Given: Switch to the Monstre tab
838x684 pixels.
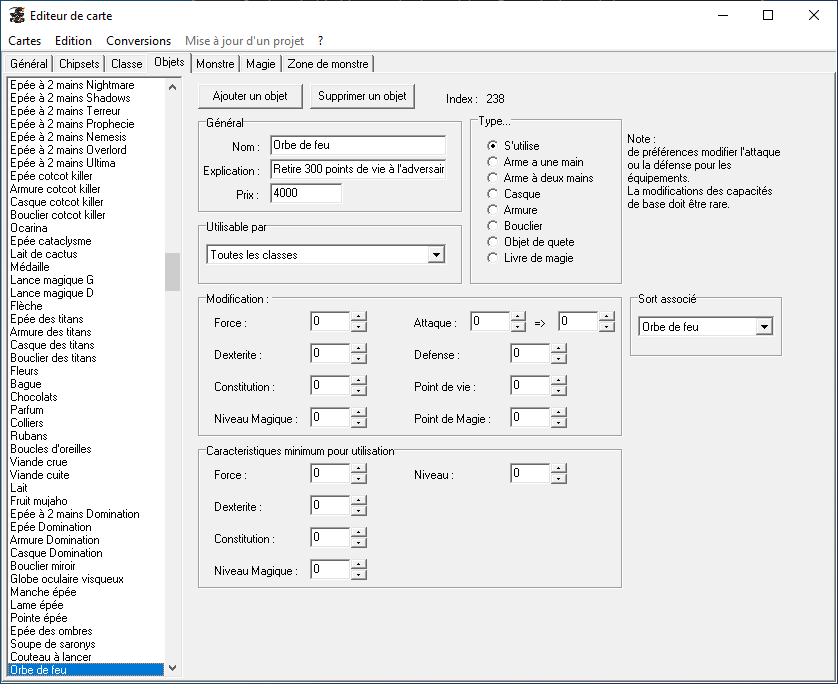Looking at the screenshot, I should 215,64.
